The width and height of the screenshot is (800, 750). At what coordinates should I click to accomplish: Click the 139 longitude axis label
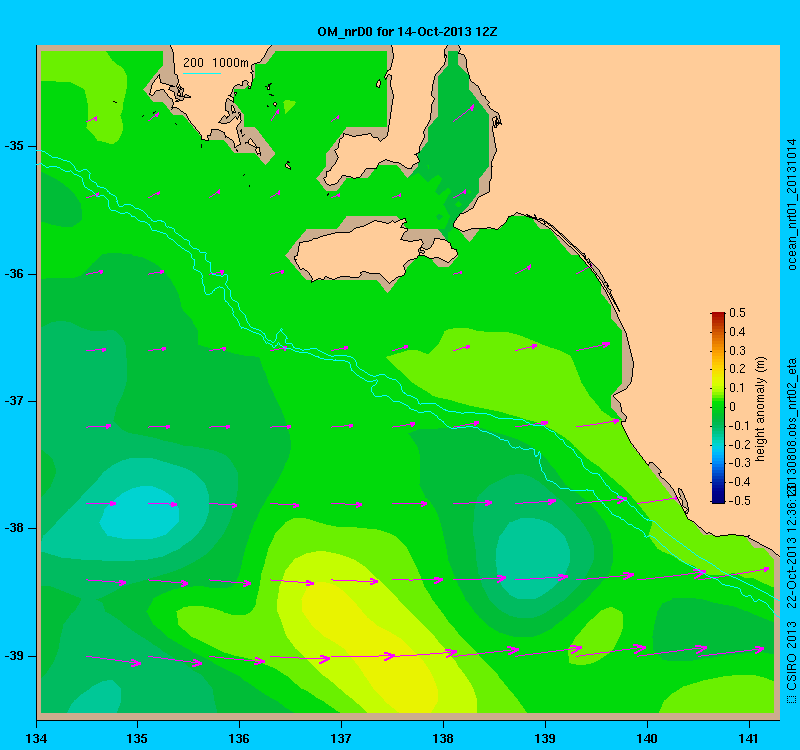(x=545, y=739)
